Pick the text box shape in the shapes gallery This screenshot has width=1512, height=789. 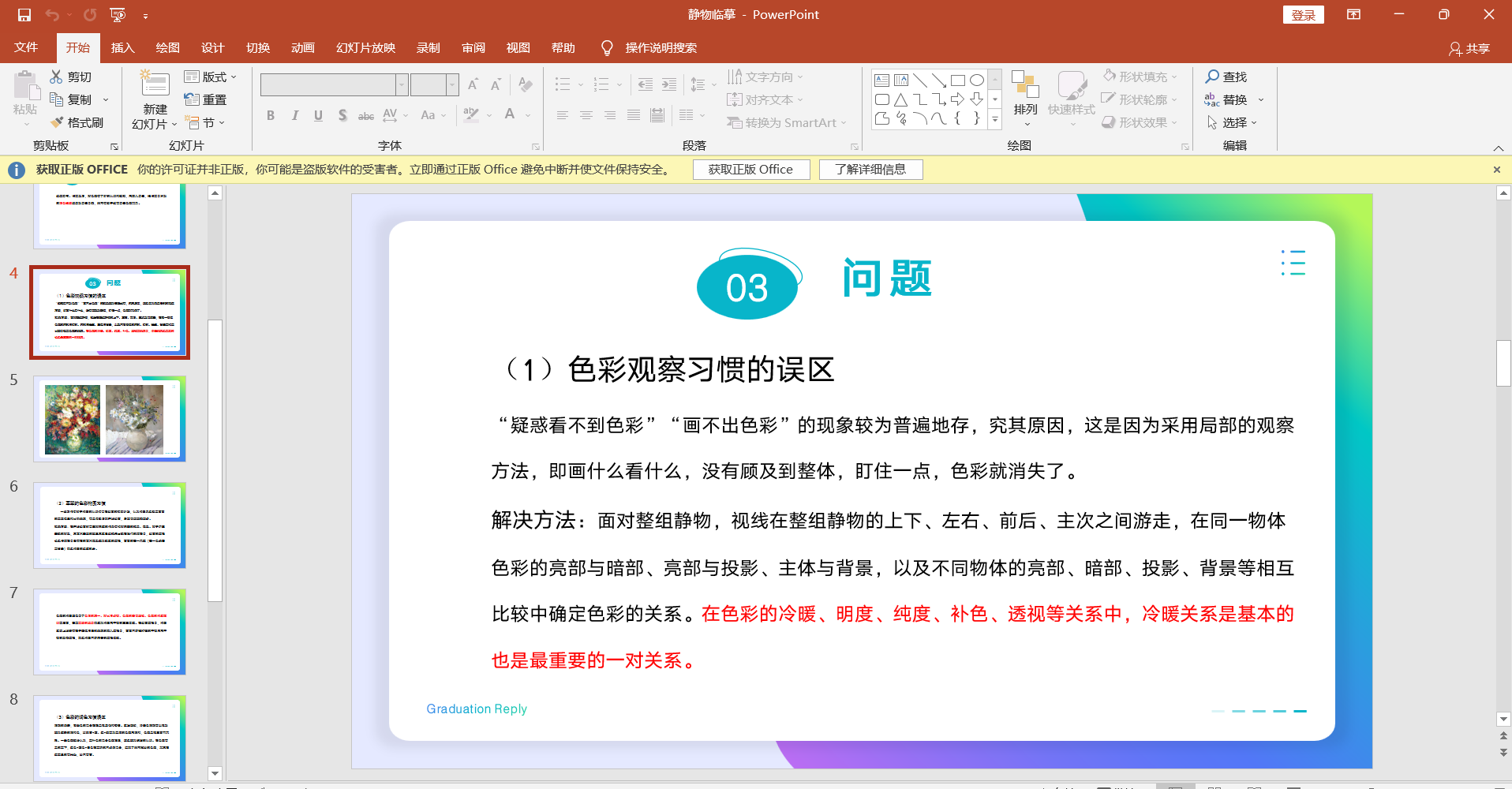pos(882,80)
